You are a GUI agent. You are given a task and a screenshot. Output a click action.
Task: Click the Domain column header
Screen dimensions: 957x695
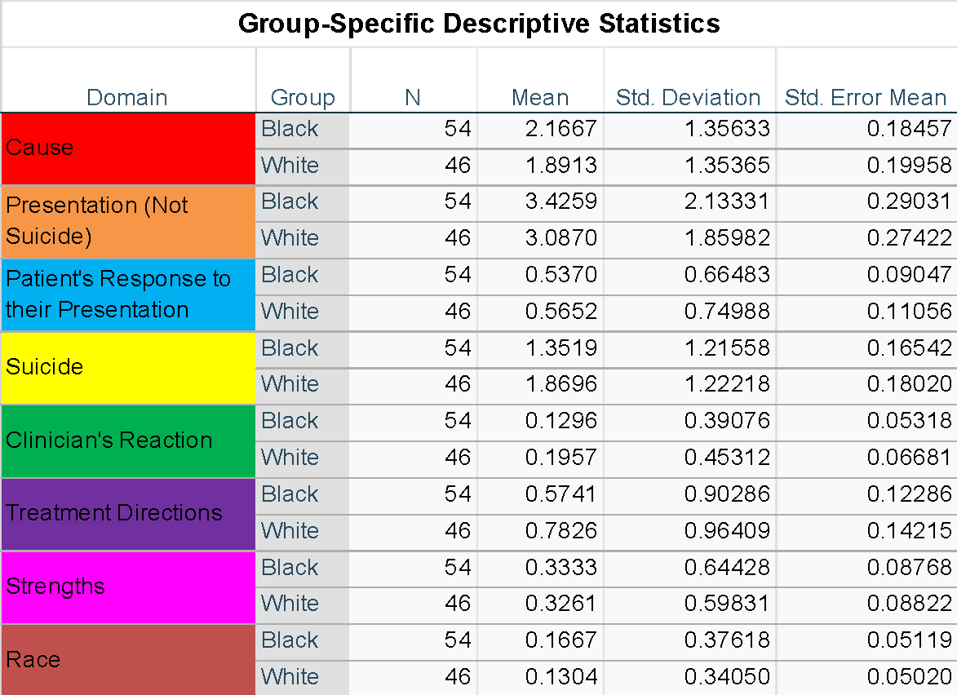(127, 97)
